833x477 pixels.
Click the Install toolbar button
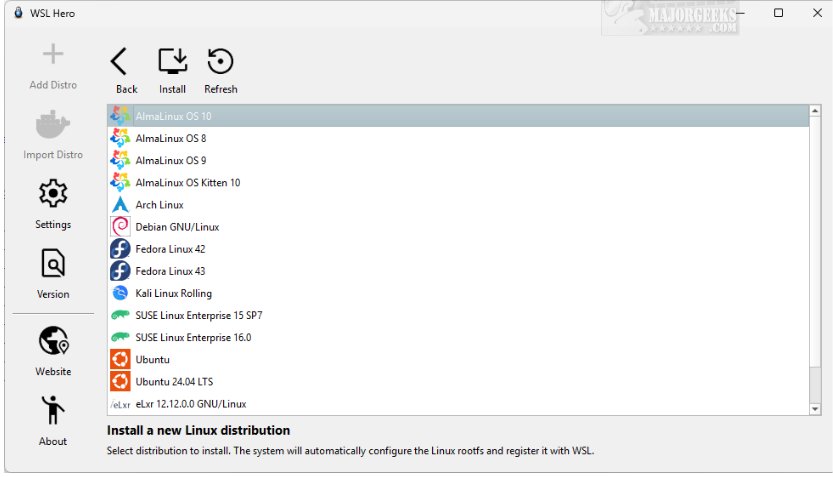click(x=173, y=71)
